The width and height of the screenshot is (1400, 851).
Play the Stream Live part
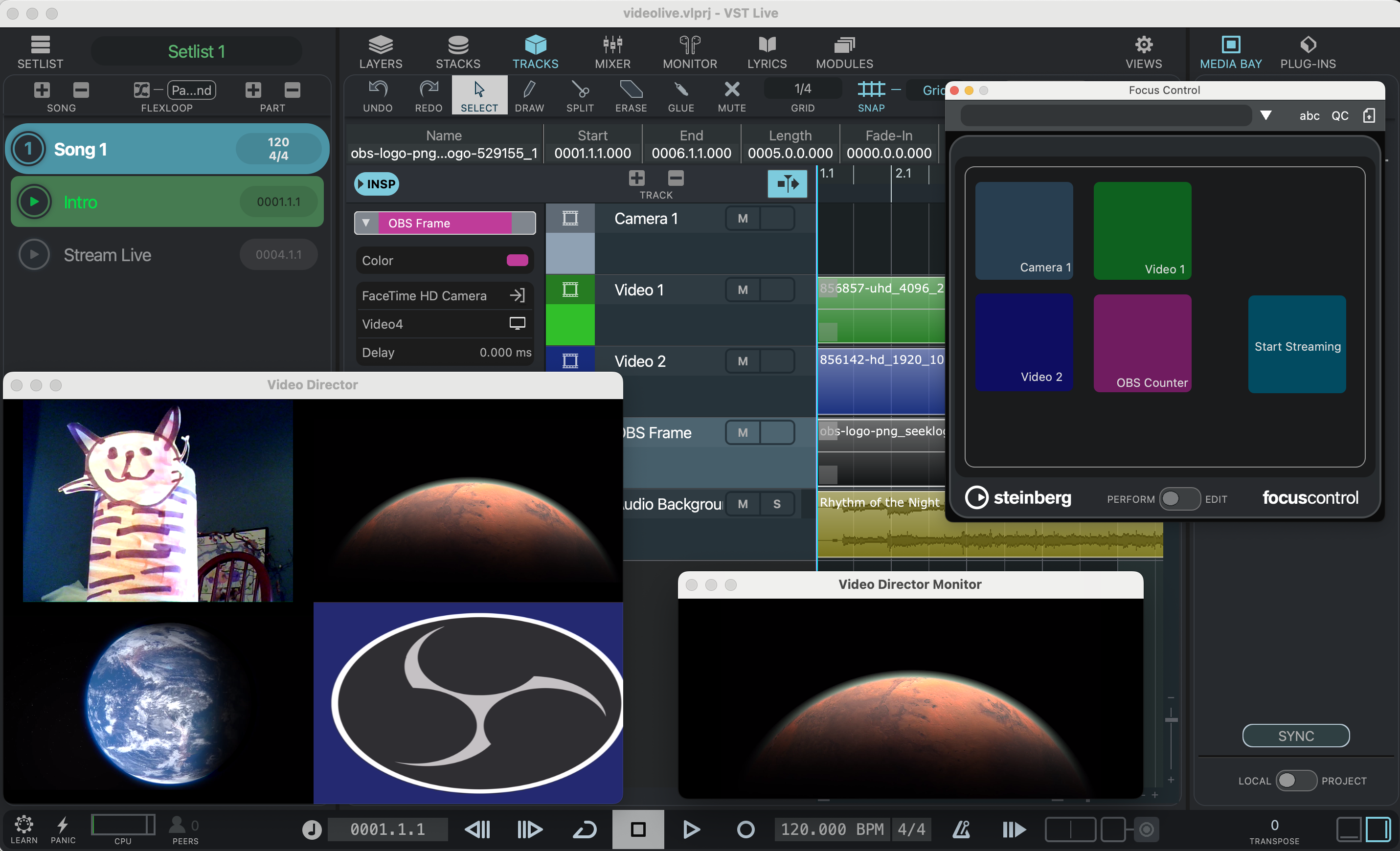[x=34, y=254]
